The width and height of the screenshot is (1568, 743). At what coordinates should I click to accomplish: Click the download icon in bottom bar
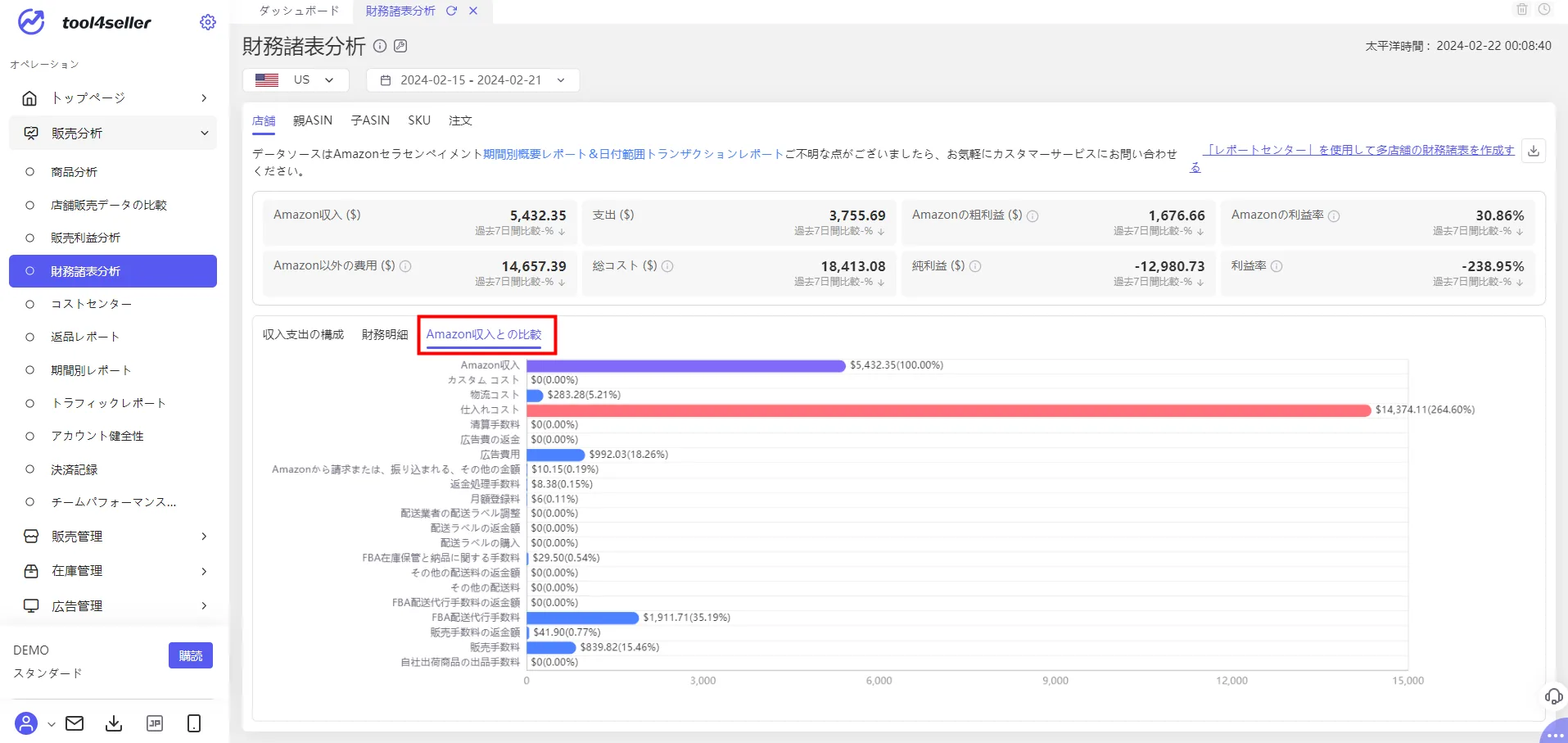click(x=114, y=723)
